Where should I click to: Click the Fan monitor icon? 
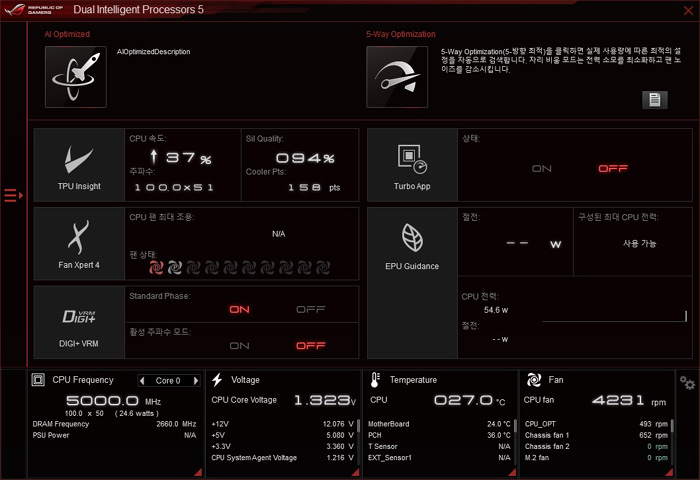click(533, 380)
